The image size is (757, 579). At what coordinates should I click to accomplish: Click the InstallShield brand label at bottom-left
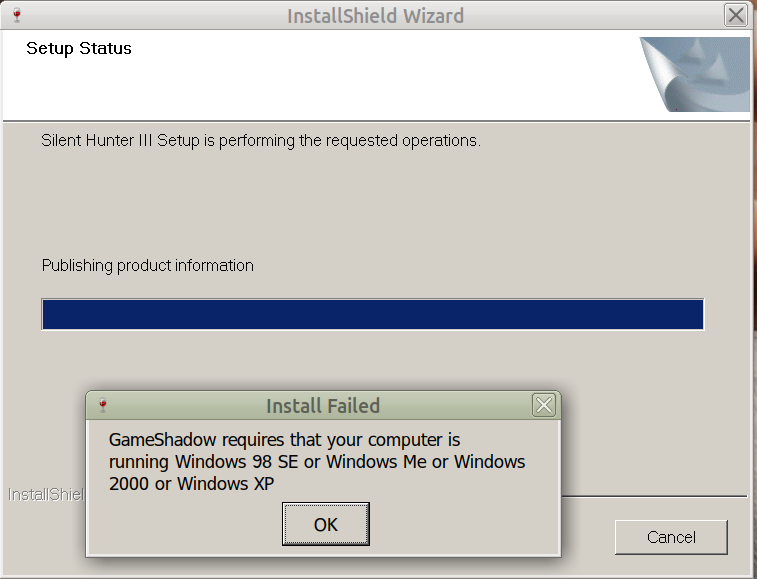coord(46,495)
